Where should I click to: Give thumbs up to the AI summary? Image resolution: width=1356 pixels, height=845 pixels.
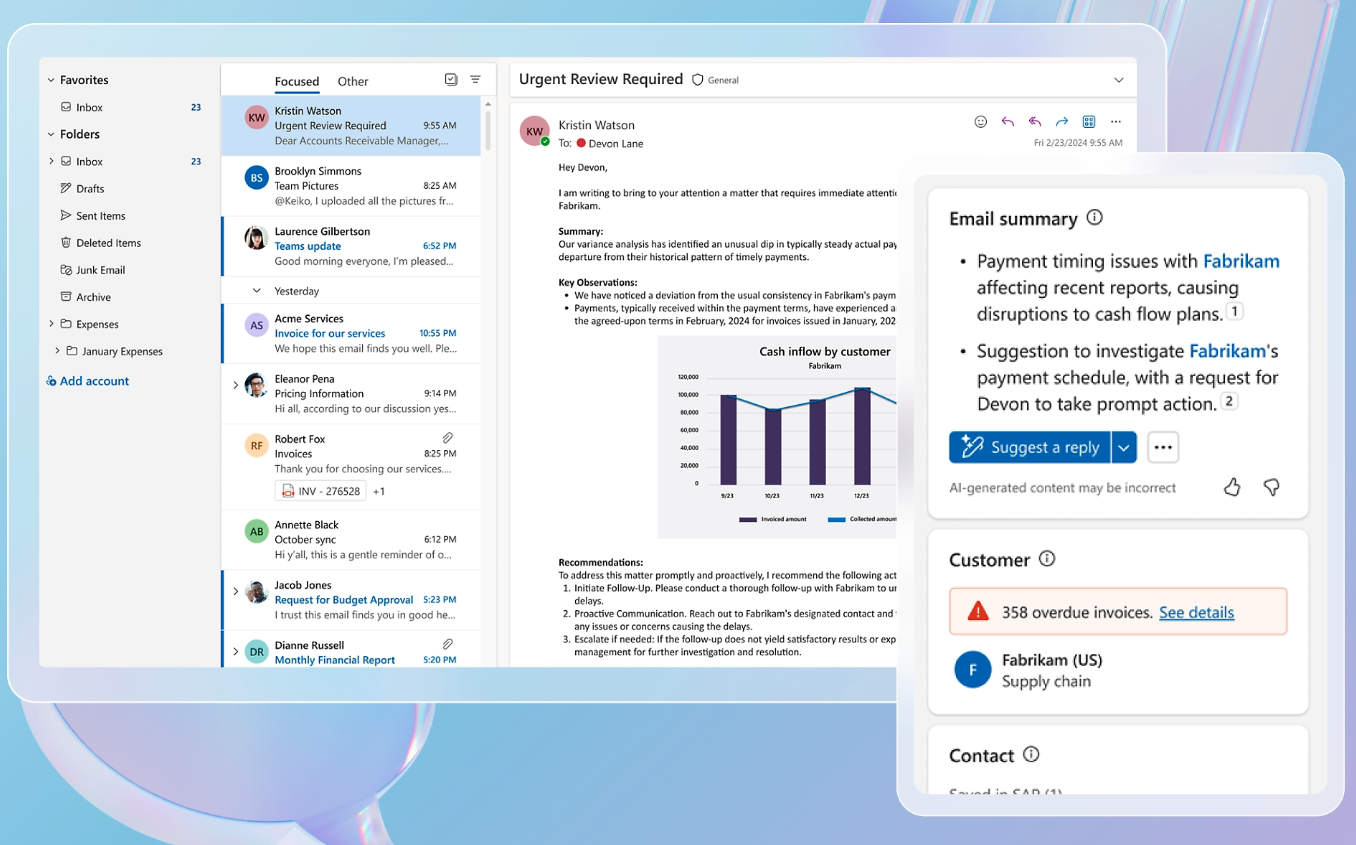[1232, 487]
